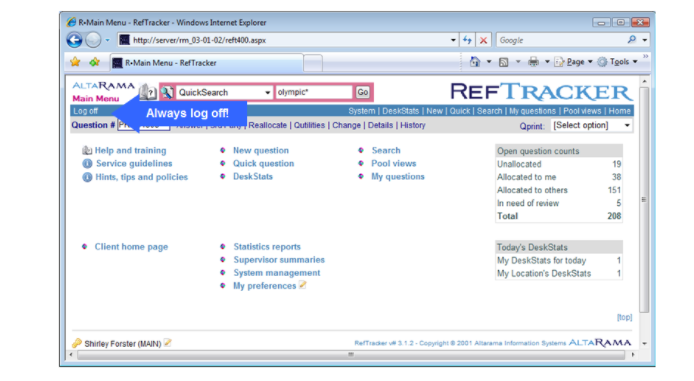Click the Log off link
The width and height of the screenshot is (694, 381).
pos(85,111)
